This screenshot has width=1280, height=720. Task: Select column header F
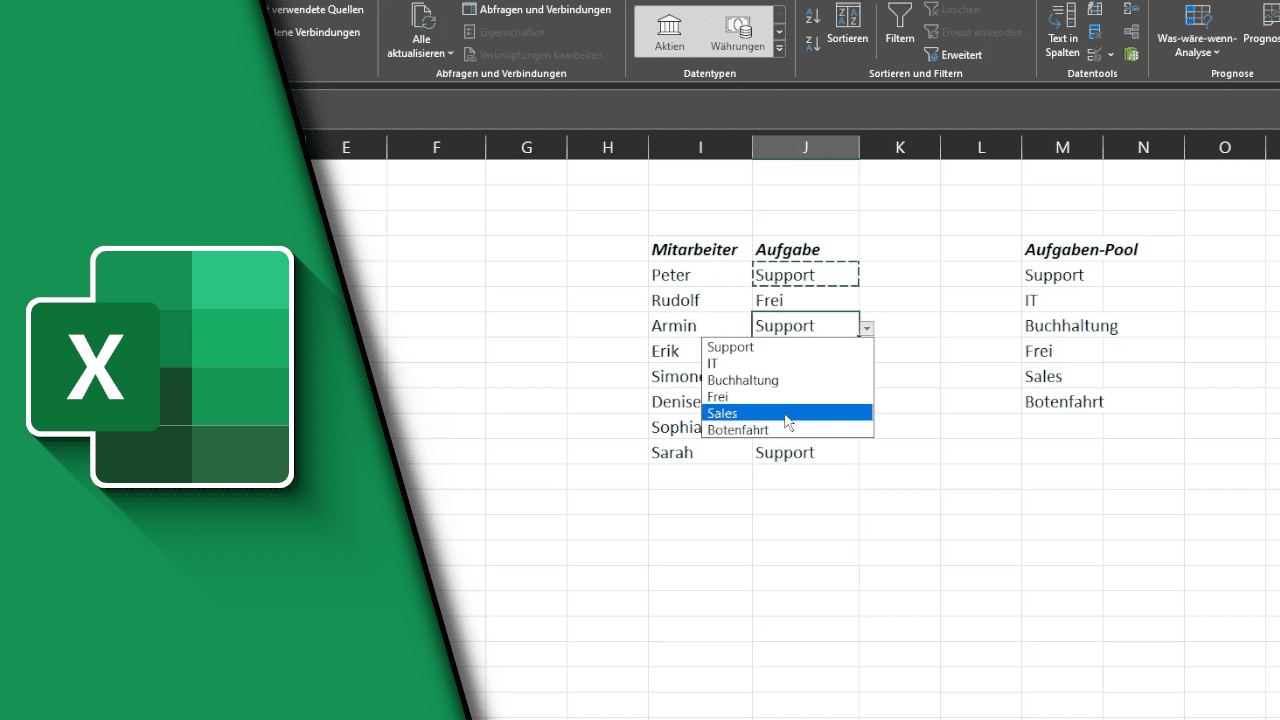pyautogui.click(x=436, y=147)
